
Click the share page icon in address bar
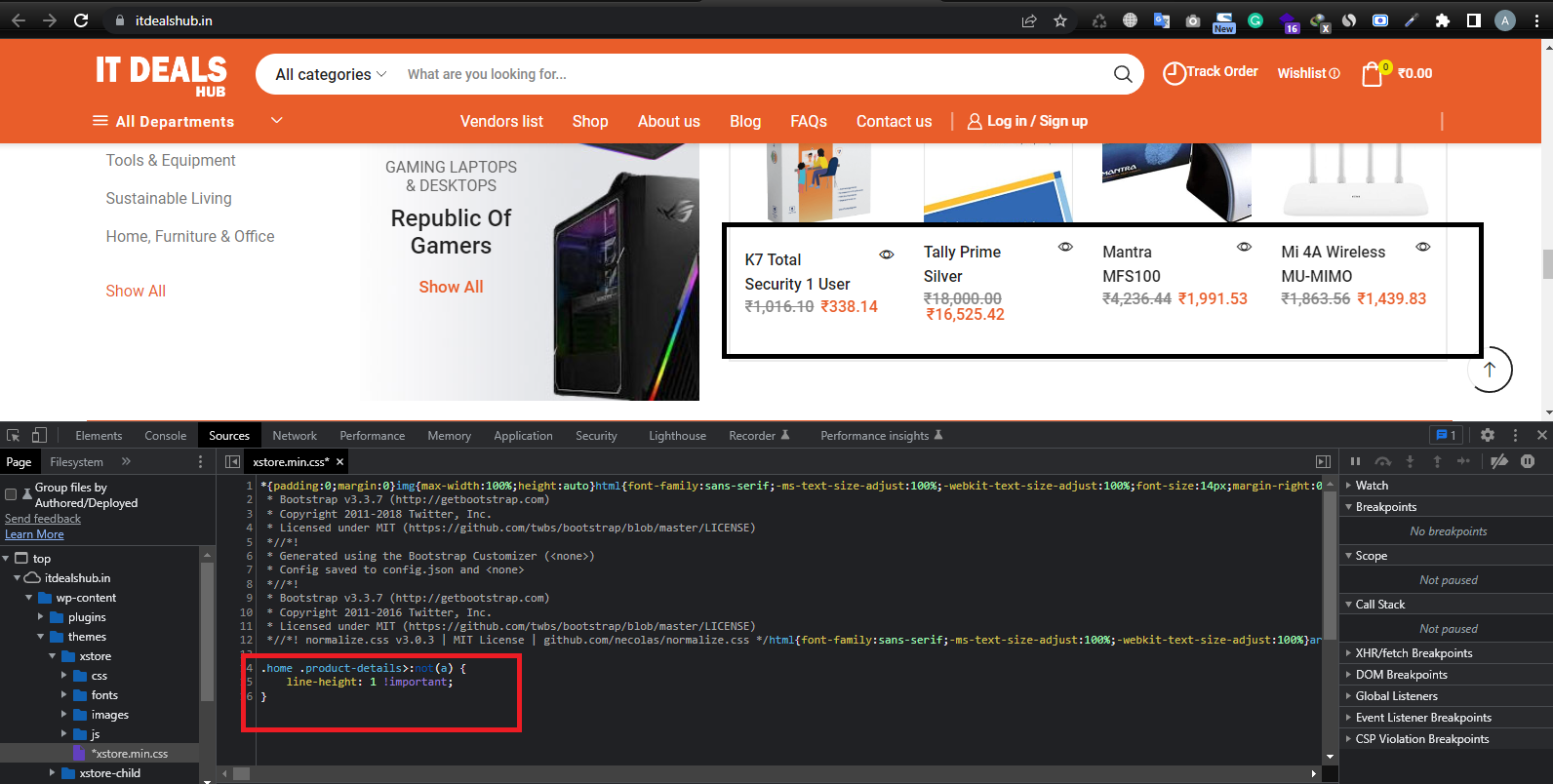(x=1029, y=20)
